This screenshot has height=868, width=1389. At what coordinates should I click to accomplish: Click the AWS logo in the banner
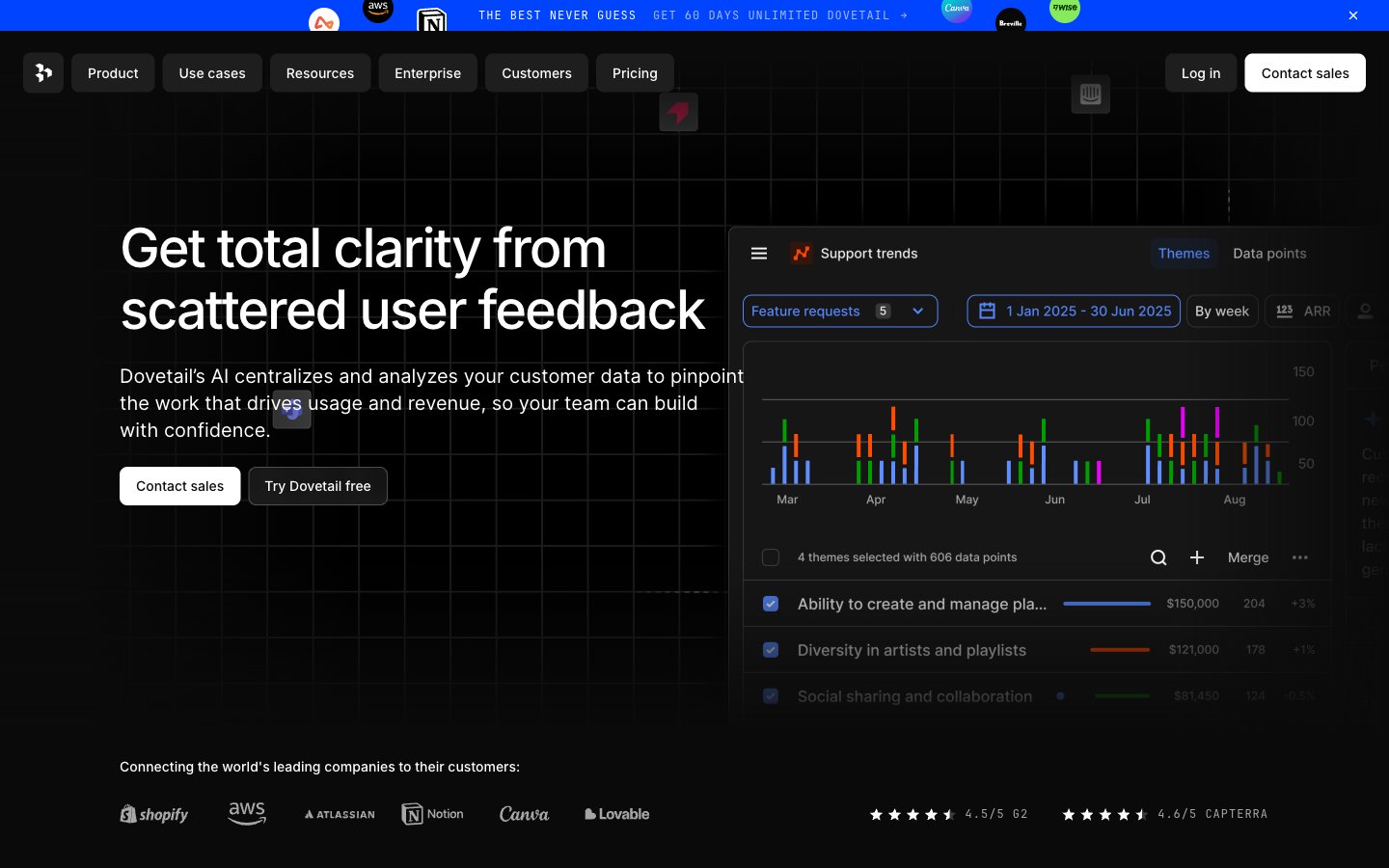(378, 9)
